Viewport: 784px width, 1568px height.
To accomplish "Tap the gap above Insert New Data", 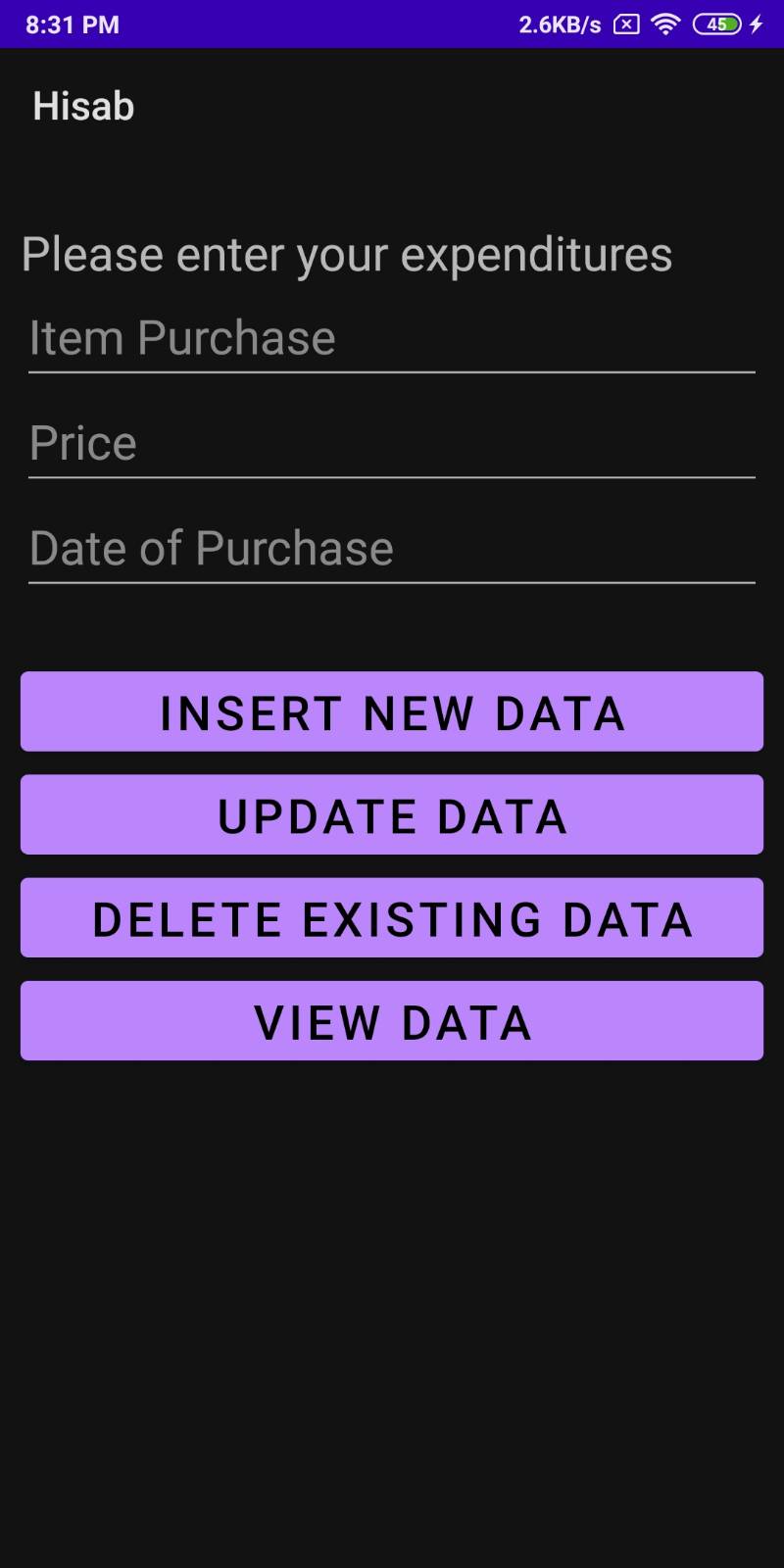I will [392, 627].
